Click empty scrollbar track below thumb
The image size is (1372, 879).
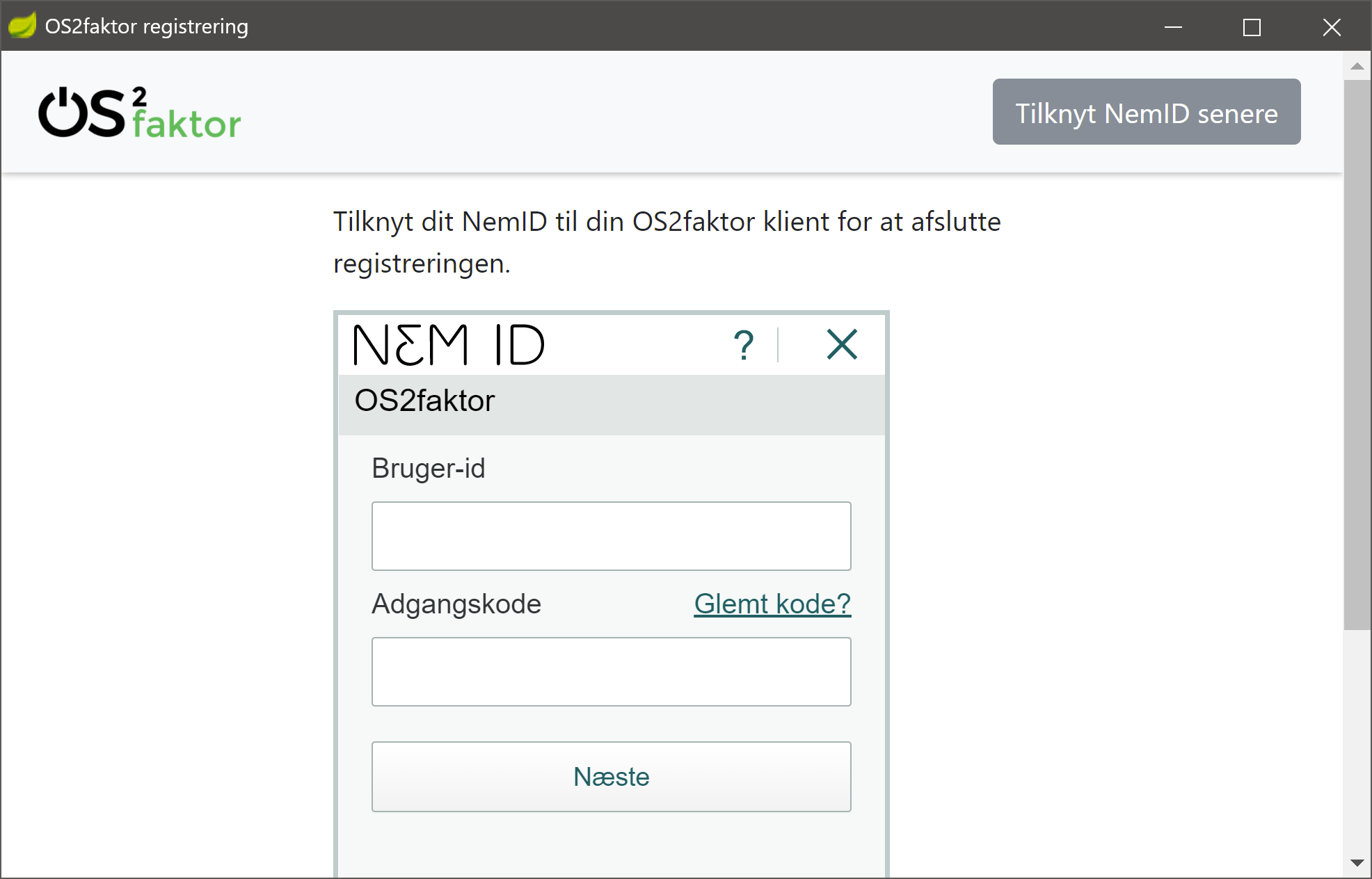click(x=1357, y=744)
